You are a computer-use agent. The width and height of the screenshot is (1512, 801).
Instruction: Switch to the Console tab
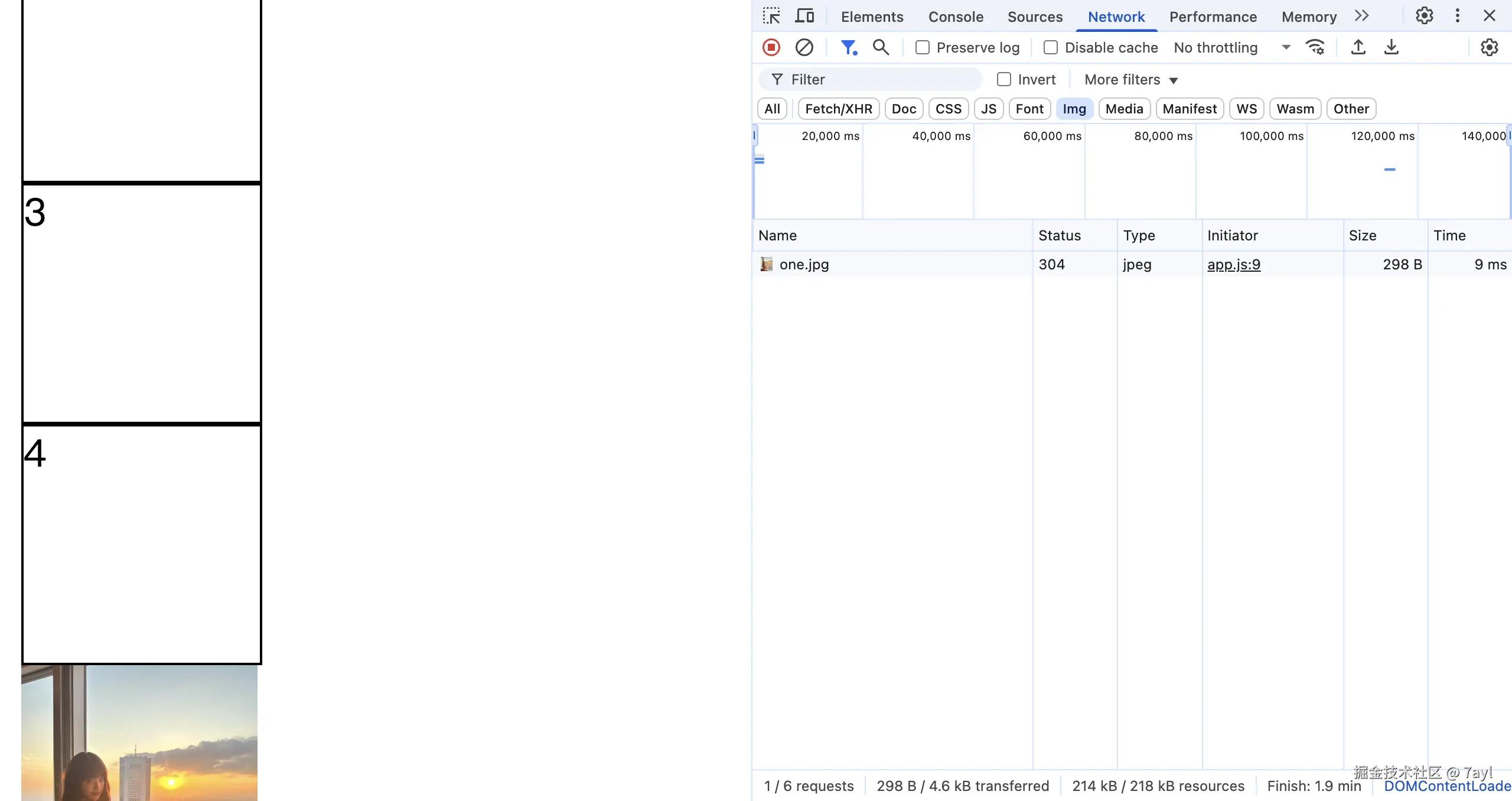point(956,17)
